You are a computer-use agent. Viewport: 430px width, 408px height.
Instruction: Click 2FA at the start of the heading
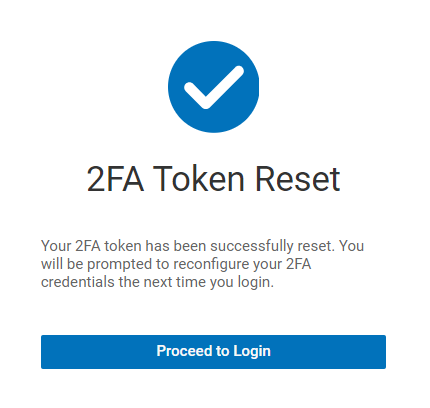click(115, 179)
